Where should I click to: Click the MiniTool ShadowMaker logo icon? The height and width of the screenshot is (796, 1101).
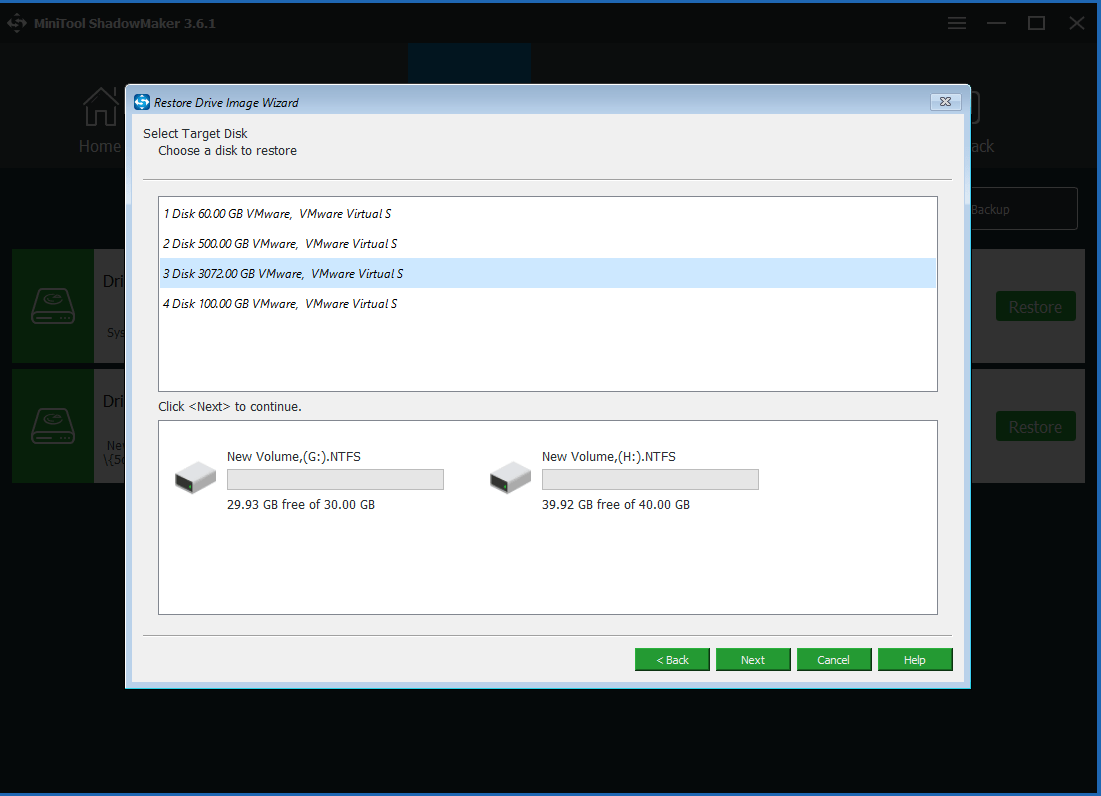(x=17, y=23)
